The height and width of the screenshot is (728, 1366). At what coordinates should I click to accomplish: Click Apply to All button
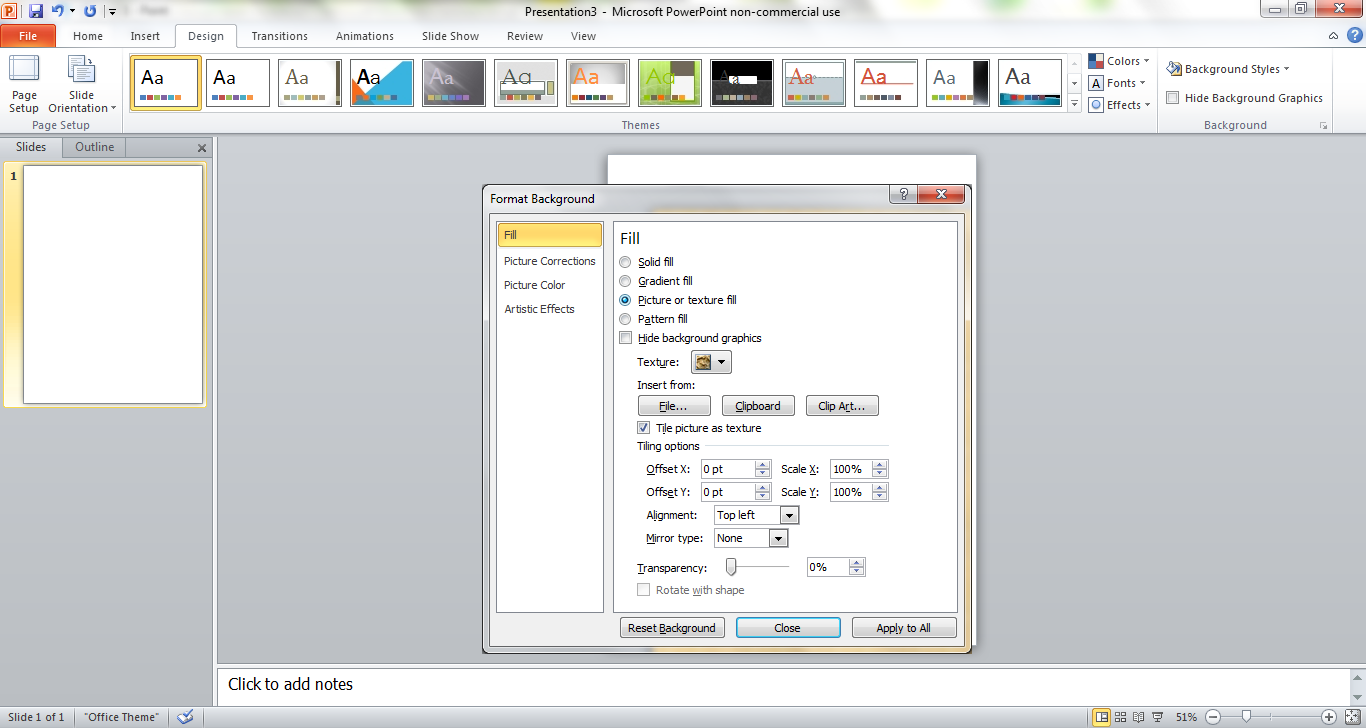click(904, 628)
